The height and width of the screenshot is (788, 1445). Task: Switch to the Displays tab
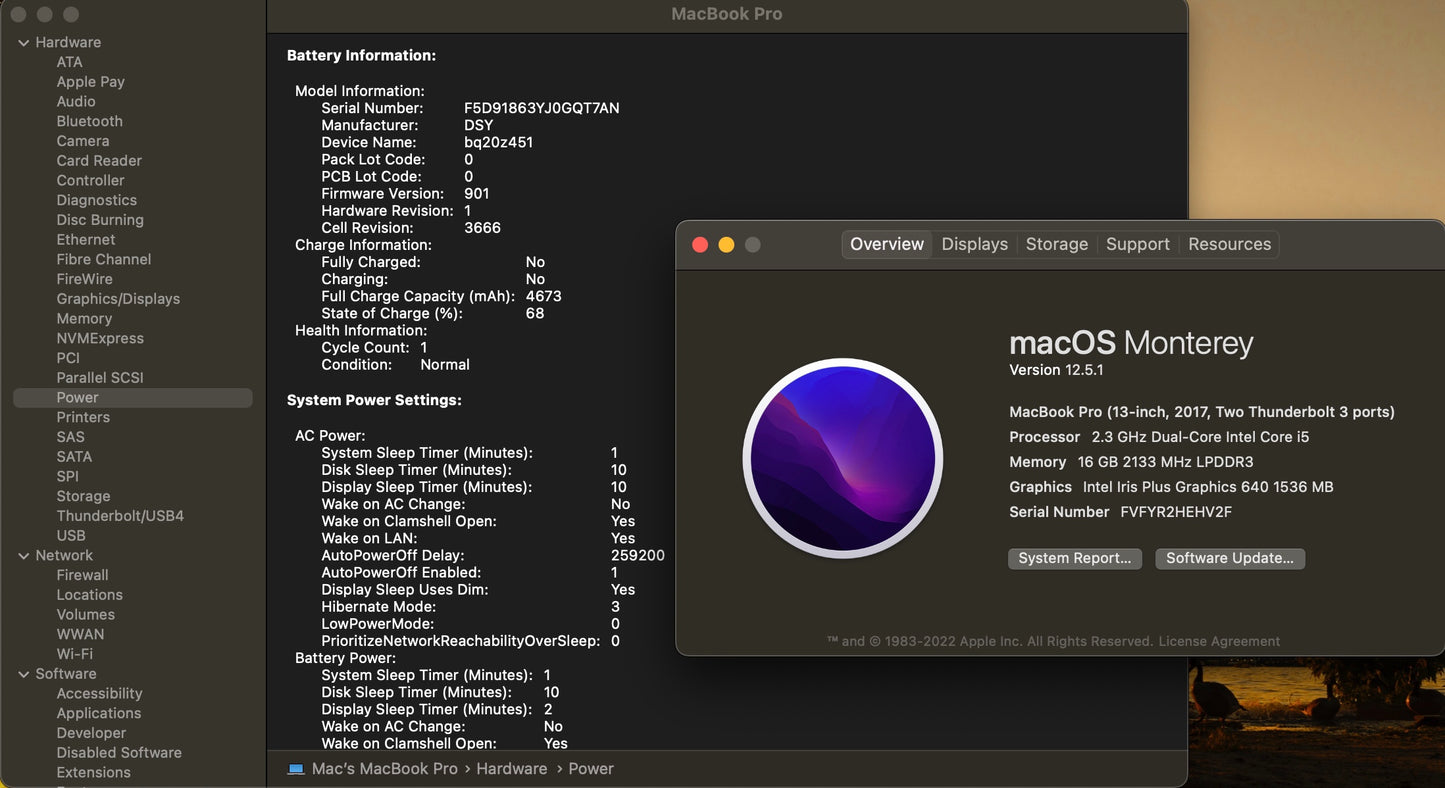pyautogui.click(x=974, y=244)
